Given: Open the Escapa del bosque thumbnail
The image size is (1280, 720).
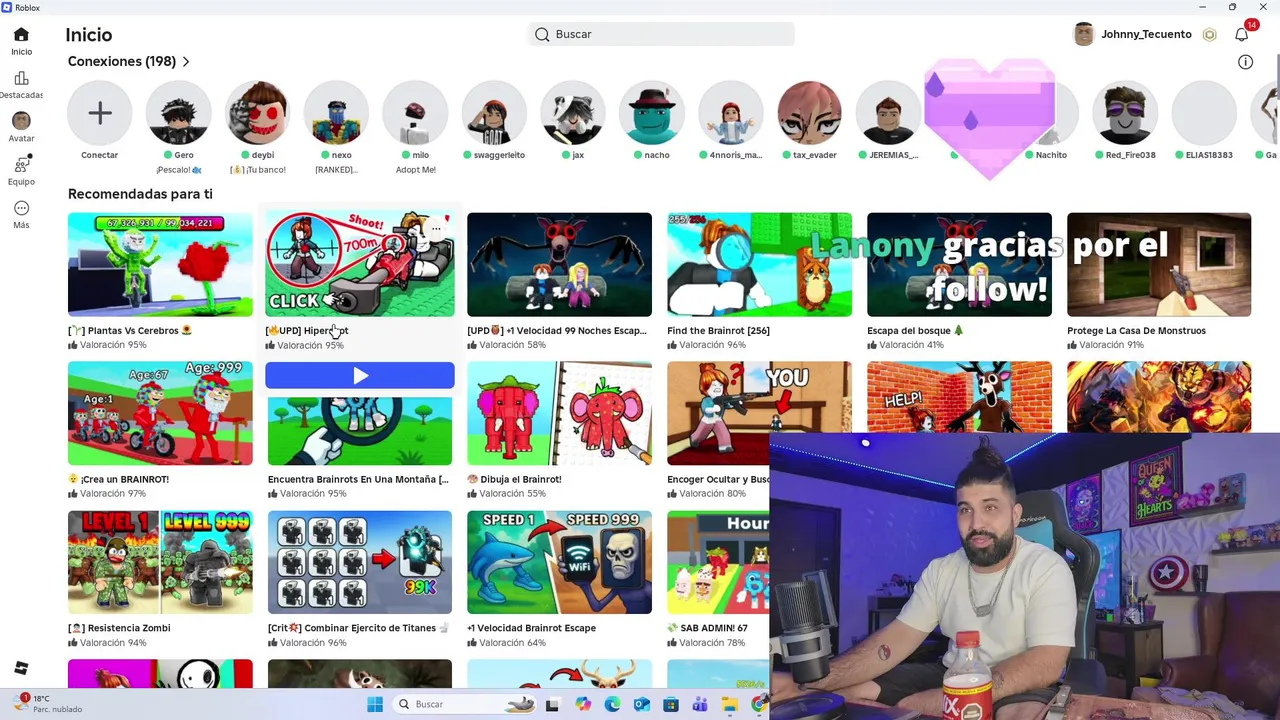Looking at the screenshot, I should (x=959, y=265).
